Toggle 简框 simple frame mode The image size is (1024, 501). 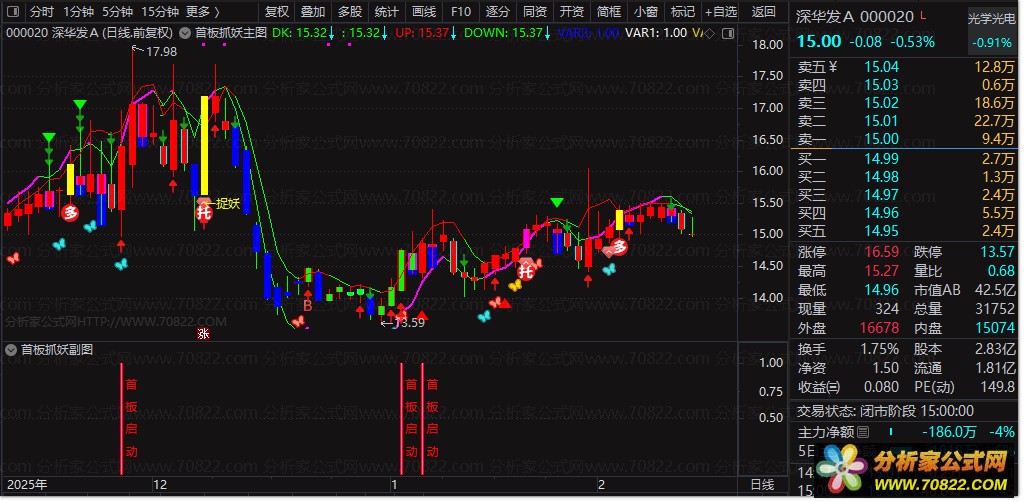tap(609, 11)
